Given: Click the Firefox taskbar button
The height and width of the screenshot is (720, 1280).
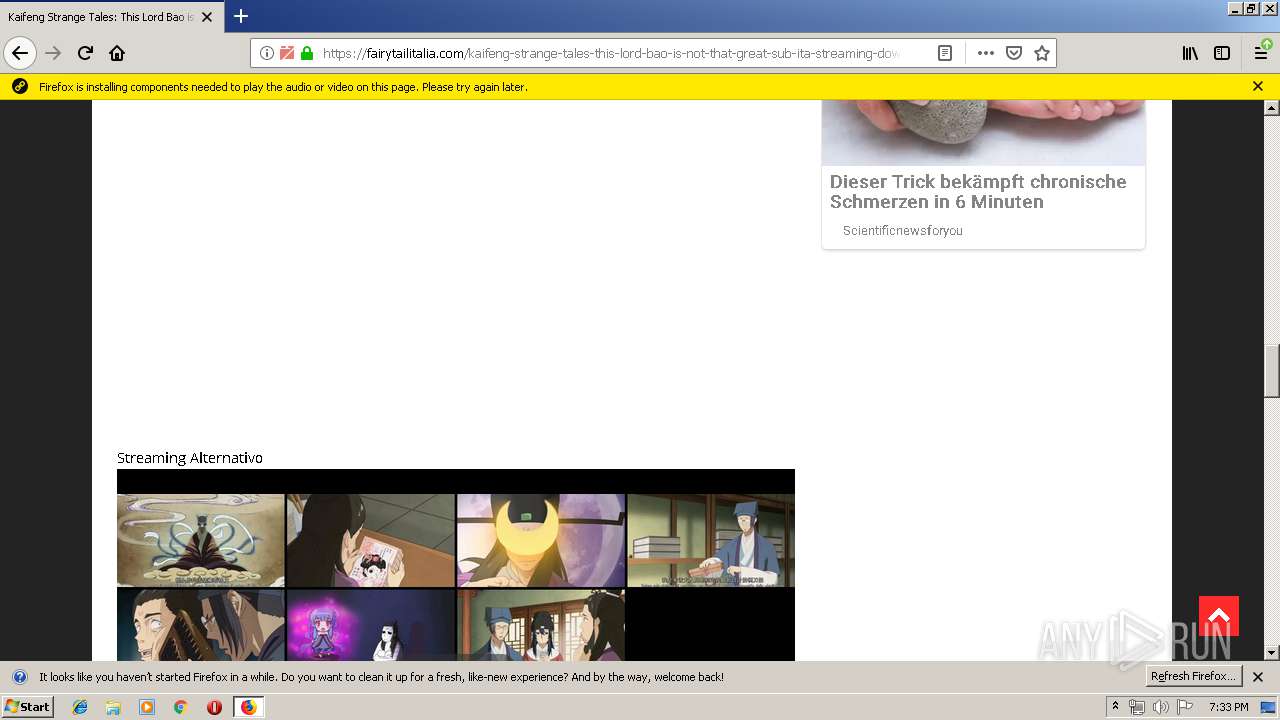Looking at the screenshot, I should (x=248, y=707).
